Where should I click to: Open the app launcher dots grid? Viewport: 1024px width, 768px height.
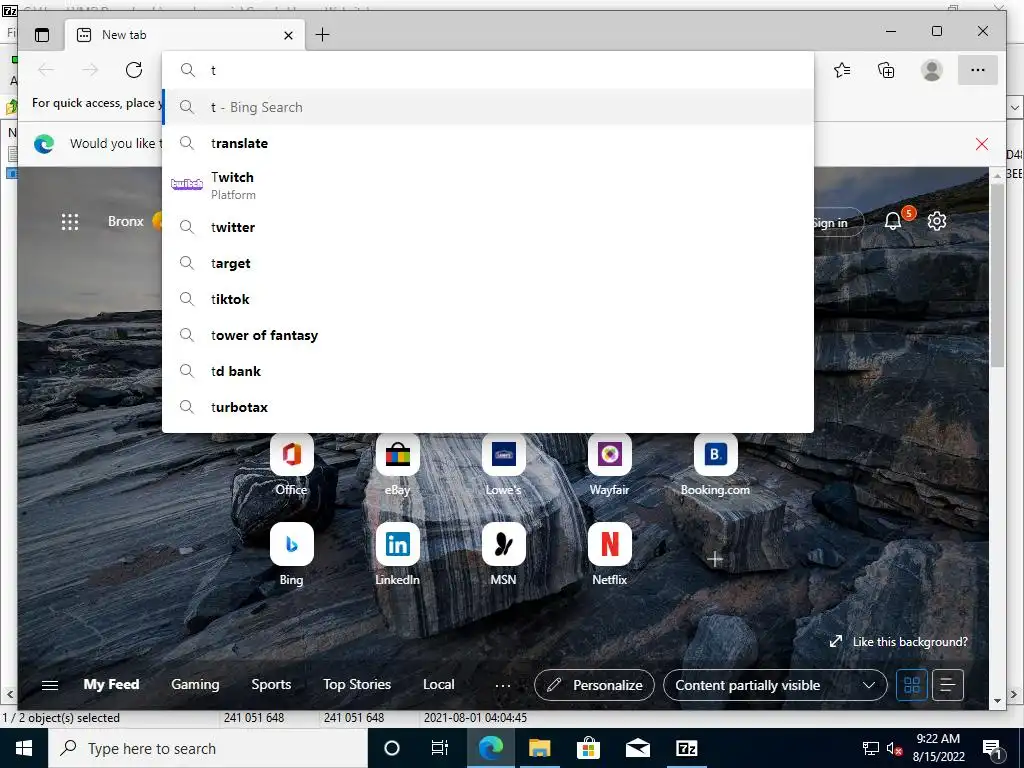(70, 221)
